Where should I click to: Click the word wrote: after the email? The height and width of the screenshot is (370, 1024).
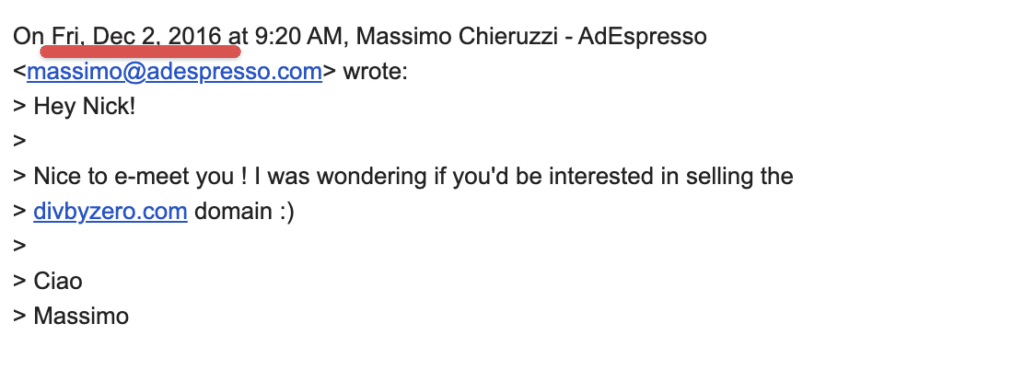375,71
